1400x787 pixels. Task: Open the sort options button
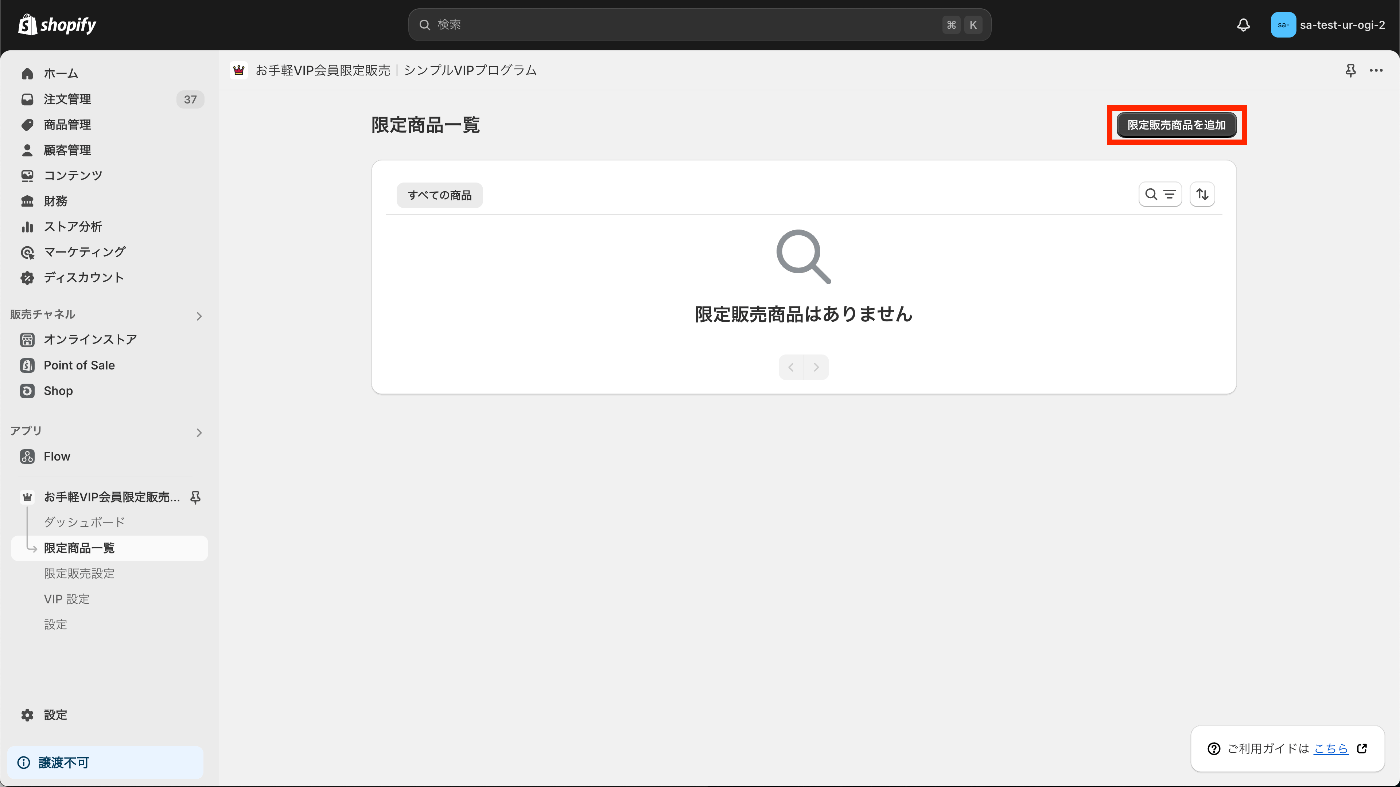(1202, 195)
